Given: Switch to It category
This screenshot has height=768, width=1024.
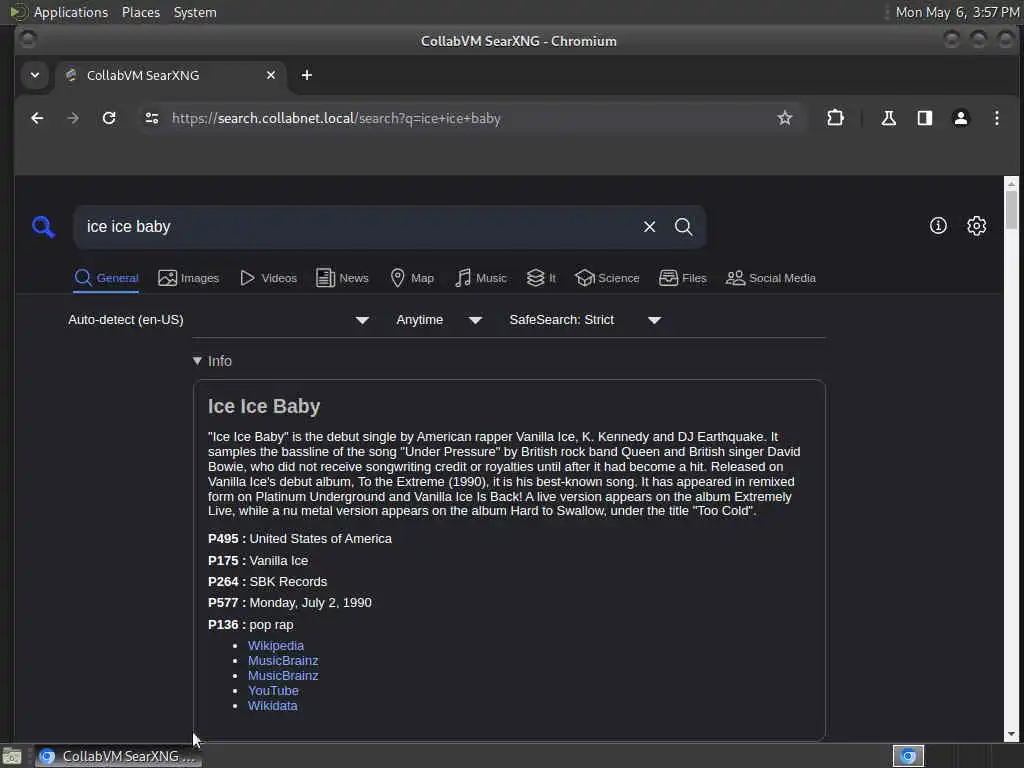Looking at the screenshot, I should click(x=541, y=278).
